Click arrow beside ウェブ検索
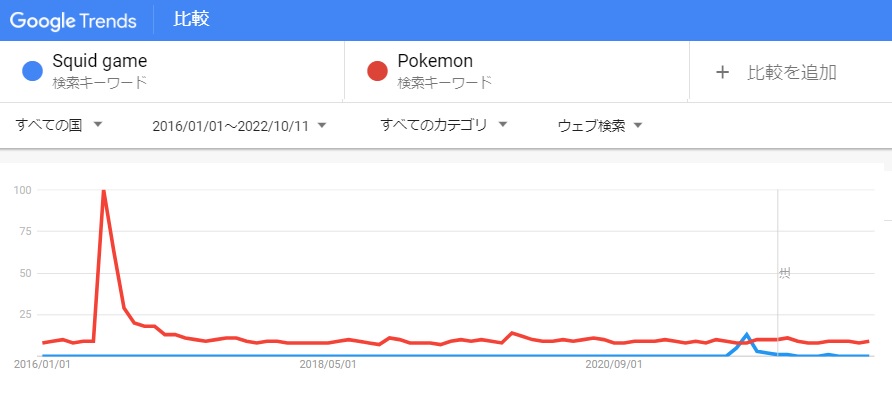The height and width of the screenshot is (396, 892). tap(638, 126)
